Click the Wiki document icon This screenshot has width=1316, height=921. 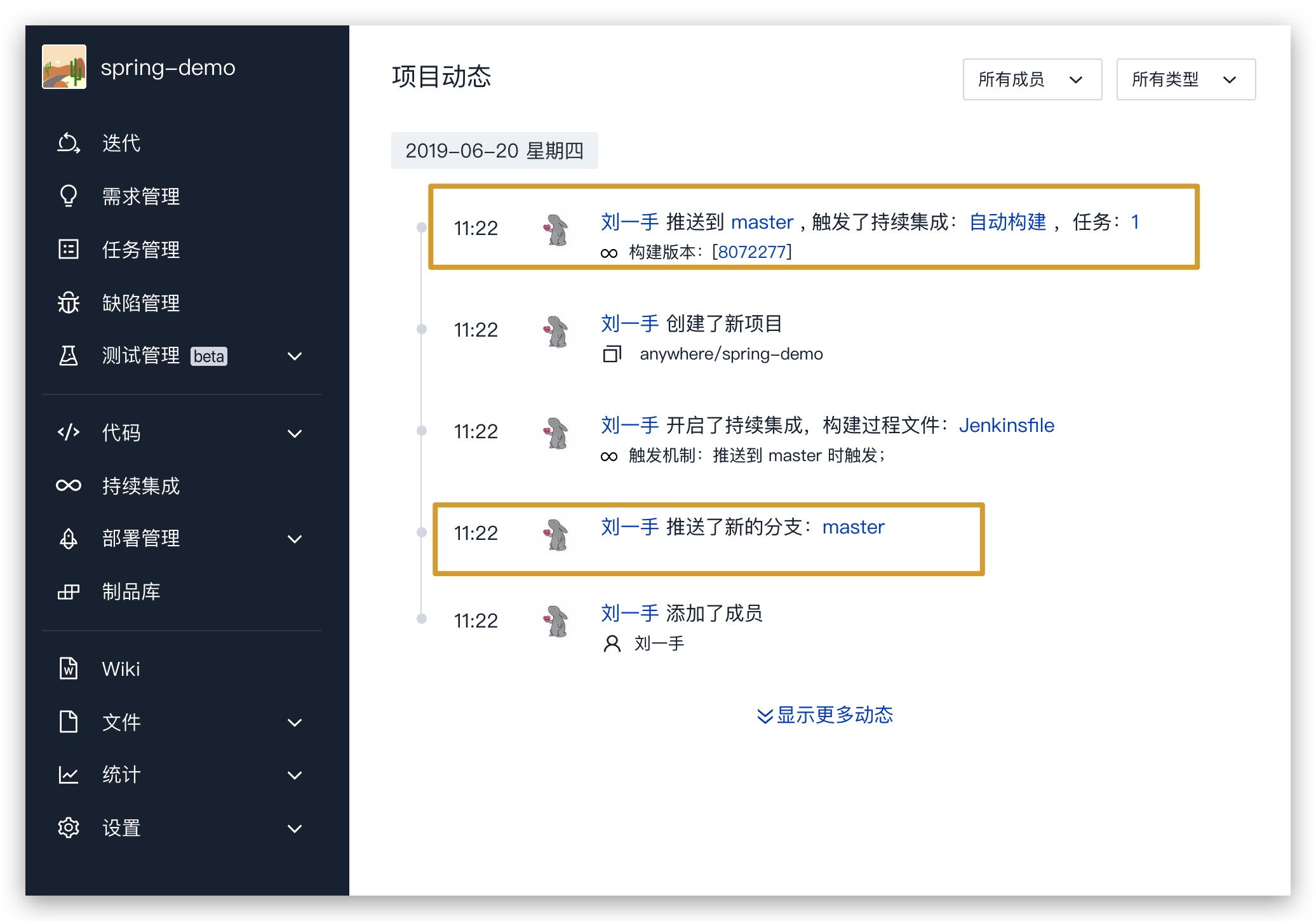tap(69, 668)
